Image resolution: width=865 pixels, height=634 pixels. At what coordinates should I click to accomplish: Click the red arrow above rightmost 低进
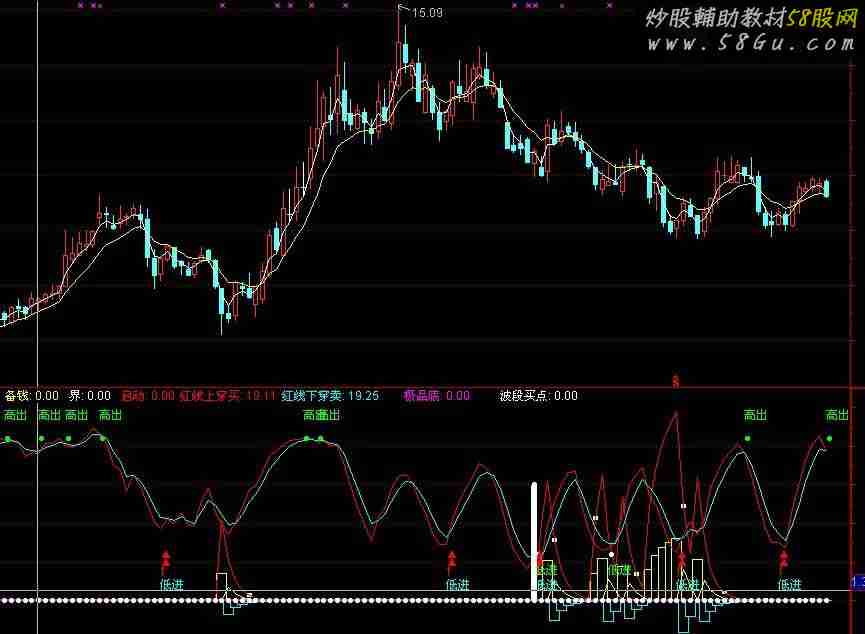(784, 558)
